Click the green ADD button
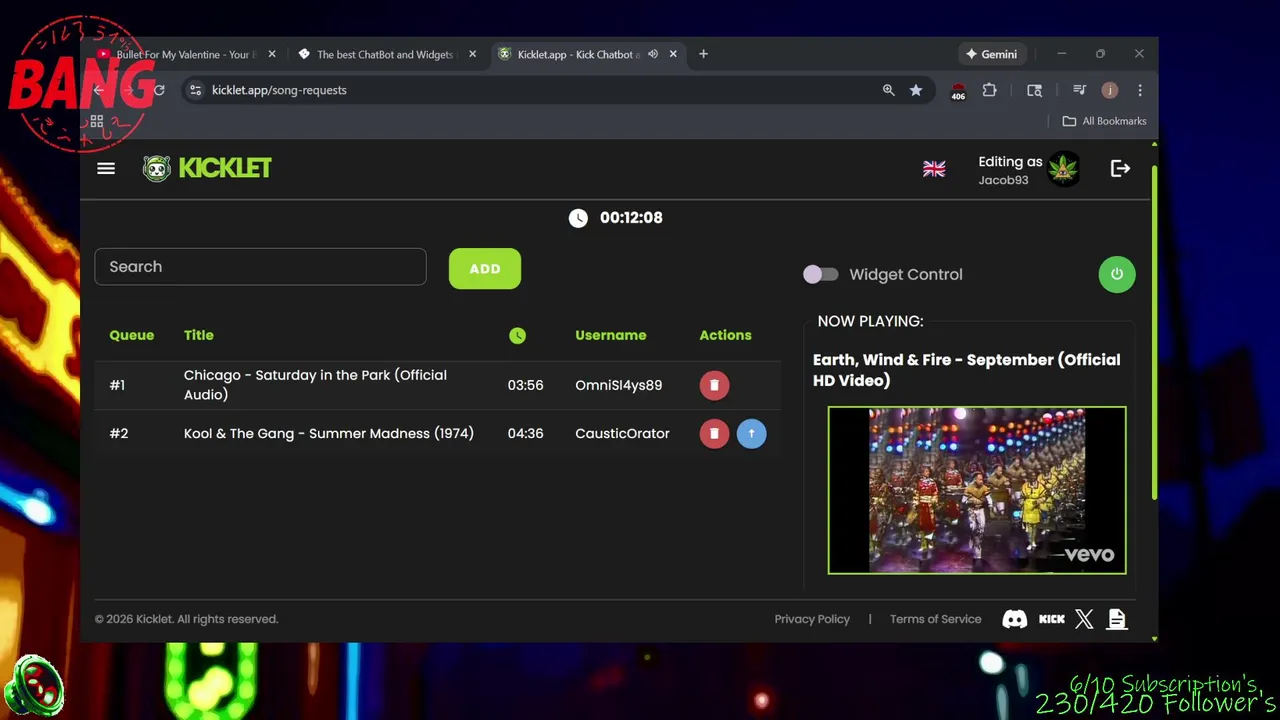 click(485, 269)
